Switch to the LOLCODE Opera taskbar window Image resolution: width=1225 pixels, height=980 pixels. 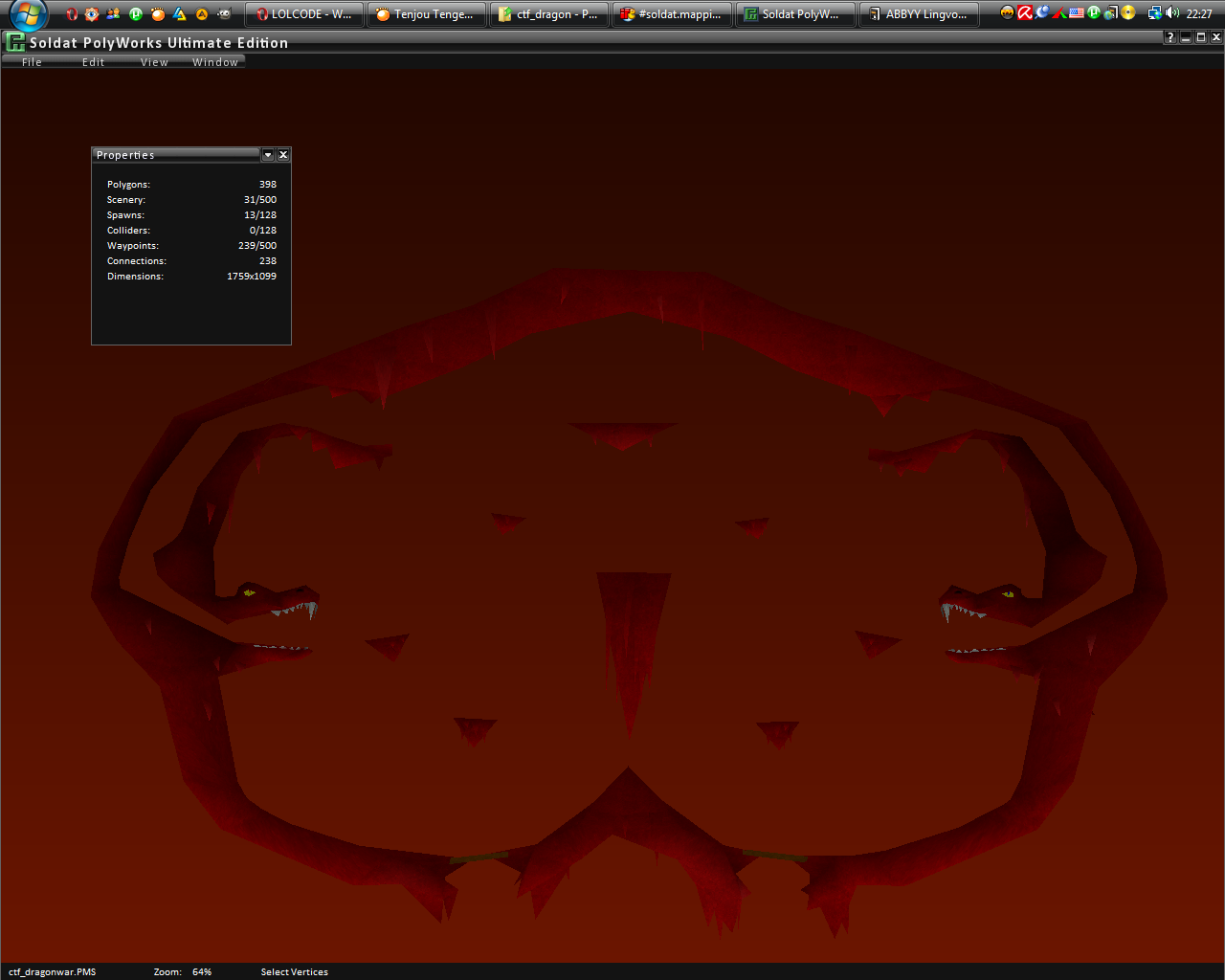[x=304, y=14]
